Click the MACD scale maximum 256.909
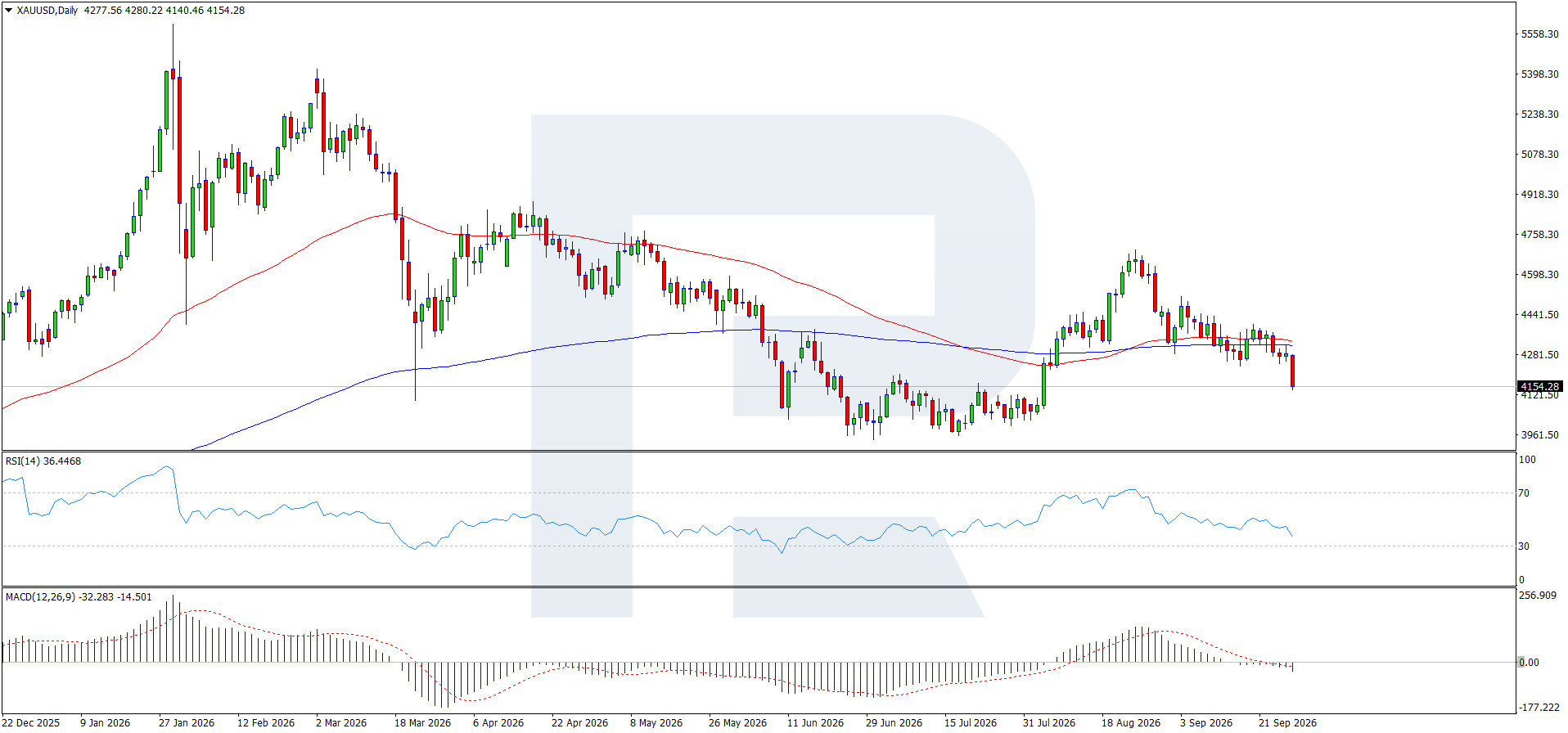The height and width of the screenshot is (733, 1568). click(1537, 596)
